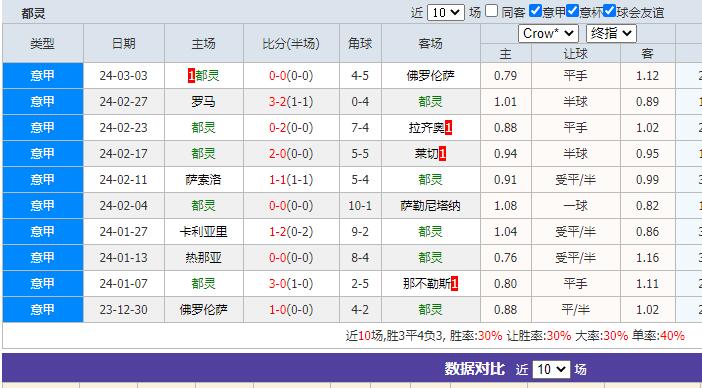Click the 1-2(0-2) score
This screenshot has height=388, width=702.
click(x=291, y=231)
